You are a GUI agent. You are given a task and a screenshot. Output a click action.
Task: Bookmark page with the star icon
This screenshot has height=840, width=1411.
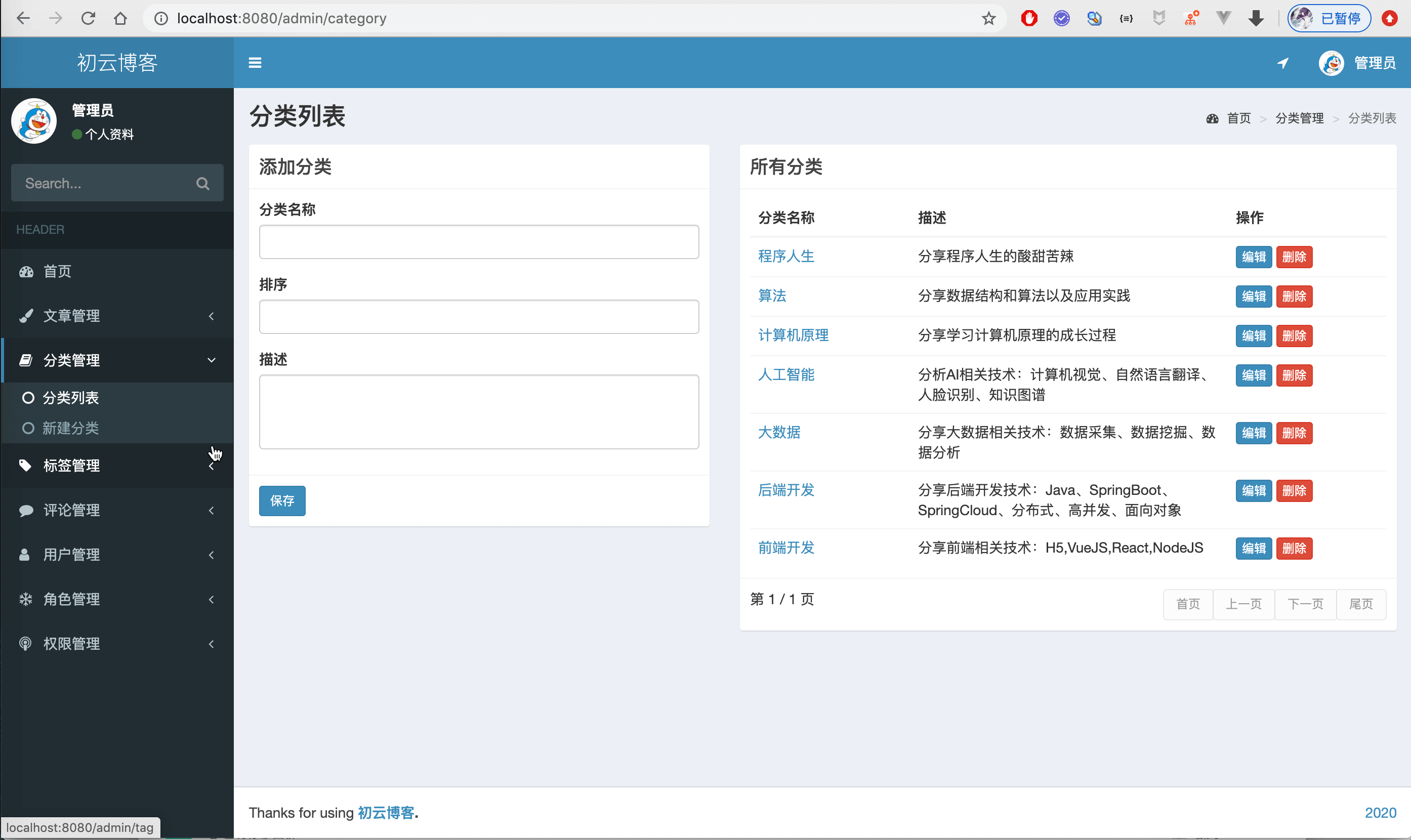pyautogui.click(x=988, y=19)
